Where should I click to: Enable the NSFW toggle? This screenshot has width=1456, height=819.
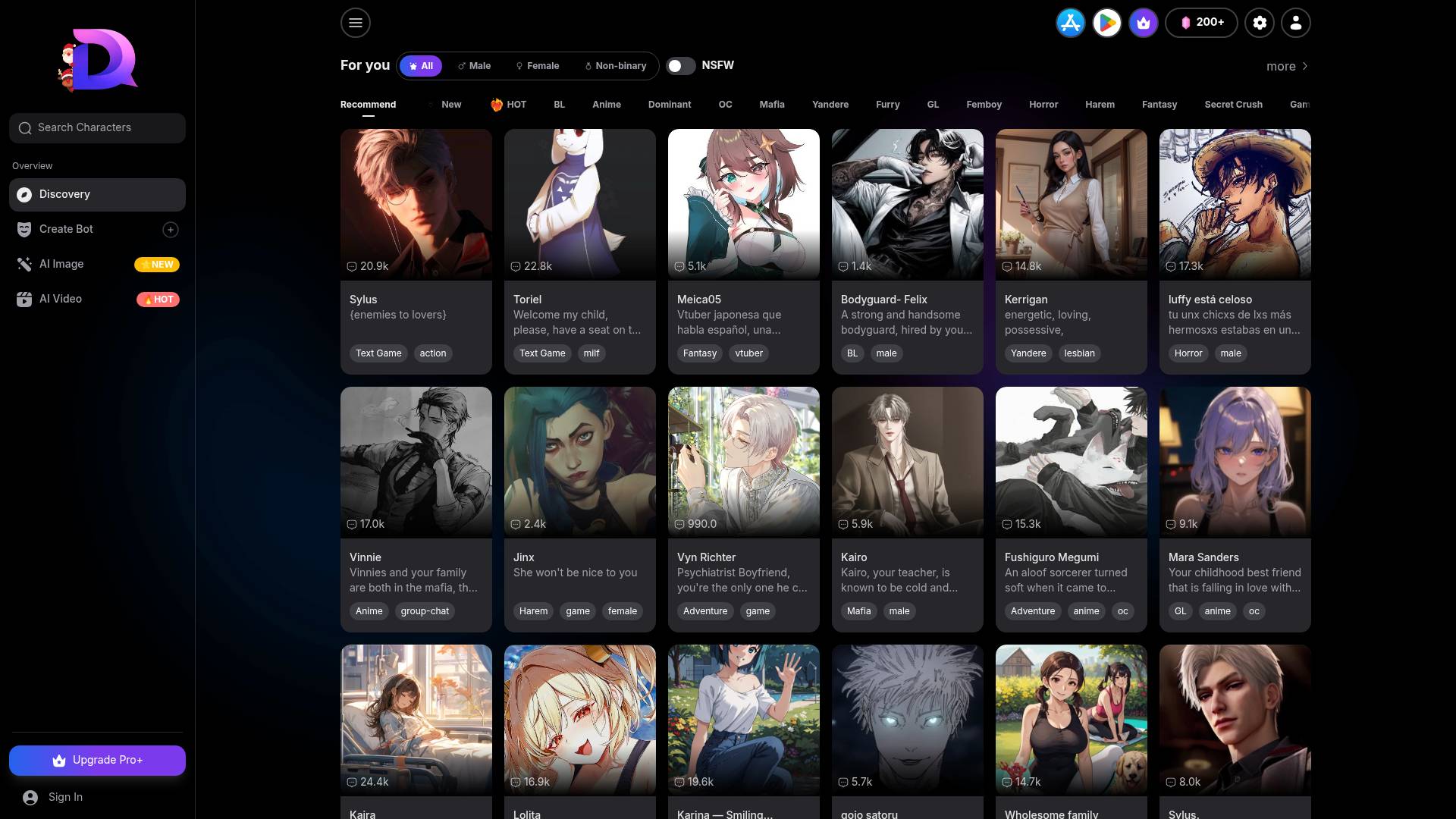pos(681,66)
